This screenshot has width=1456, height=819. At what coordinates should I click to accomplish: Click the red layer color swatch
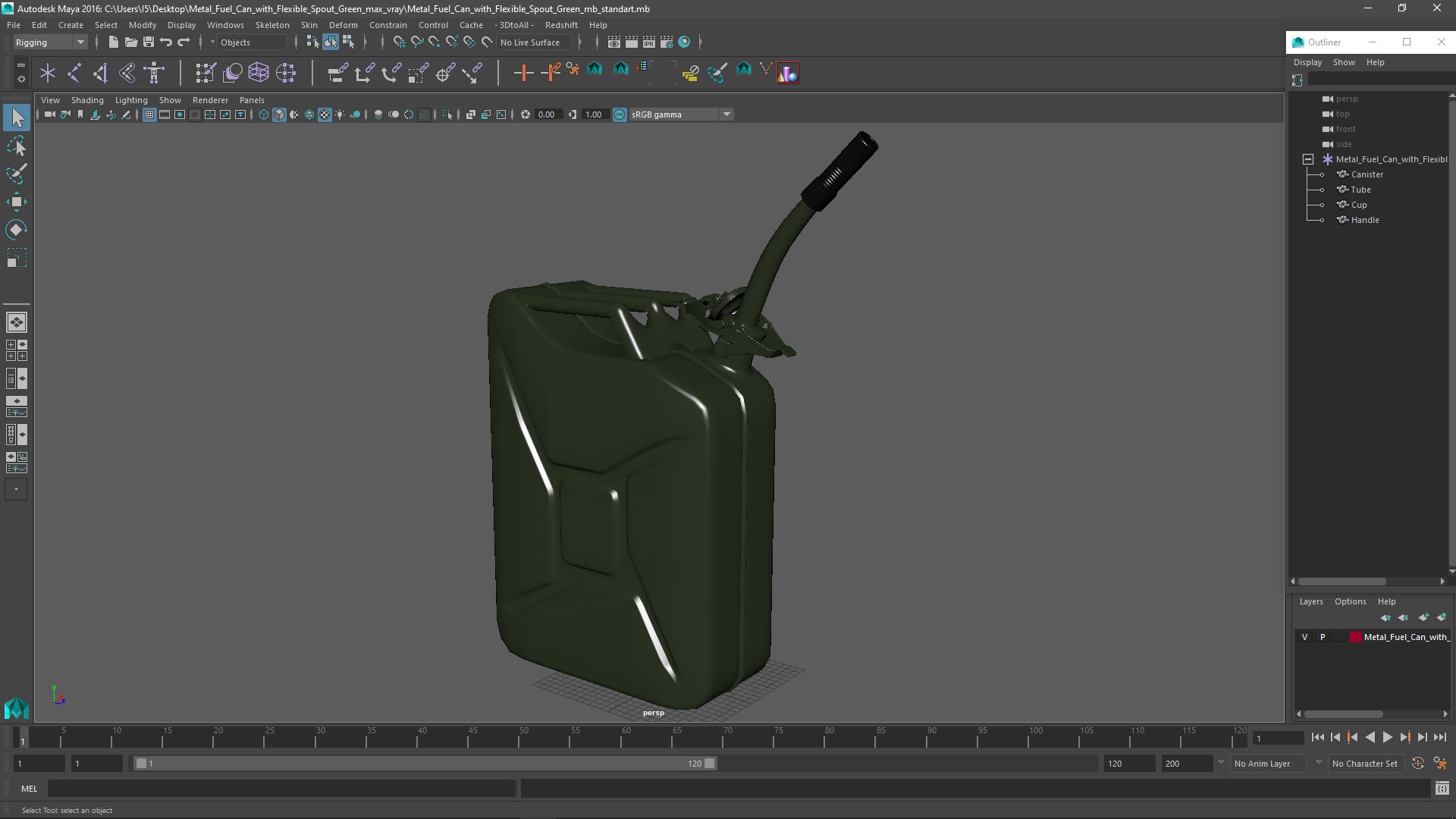[1355, 637]
